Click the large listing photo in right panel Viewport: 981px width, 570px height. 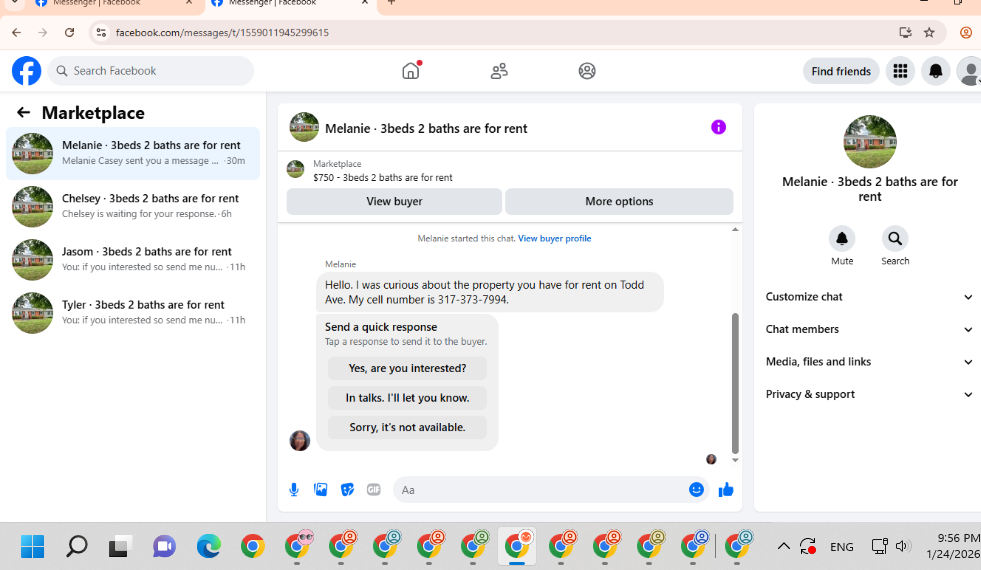tap(870, 141)
